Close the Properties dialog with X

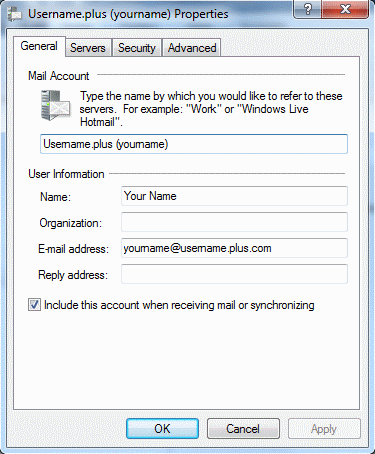pyautogui.click(x=346, y=9)
